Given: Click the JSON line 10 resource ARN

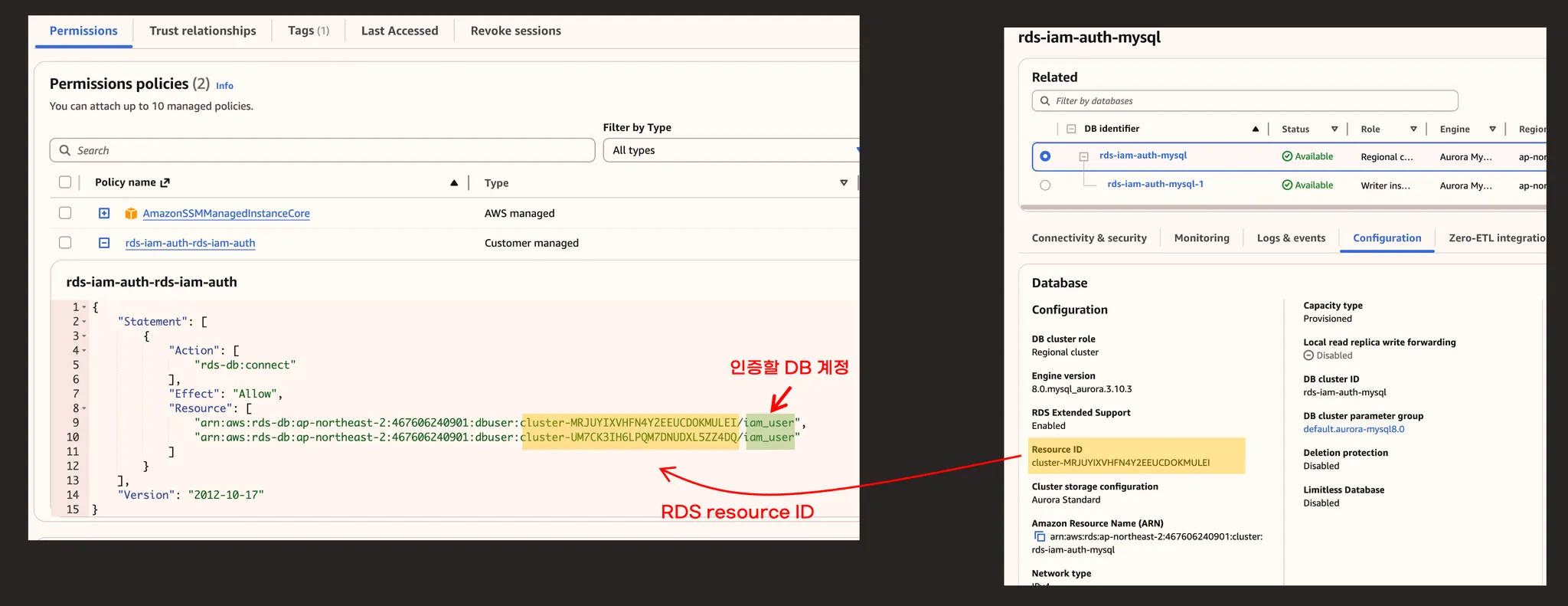Looking at the screenshot, I should click(497, 437).
